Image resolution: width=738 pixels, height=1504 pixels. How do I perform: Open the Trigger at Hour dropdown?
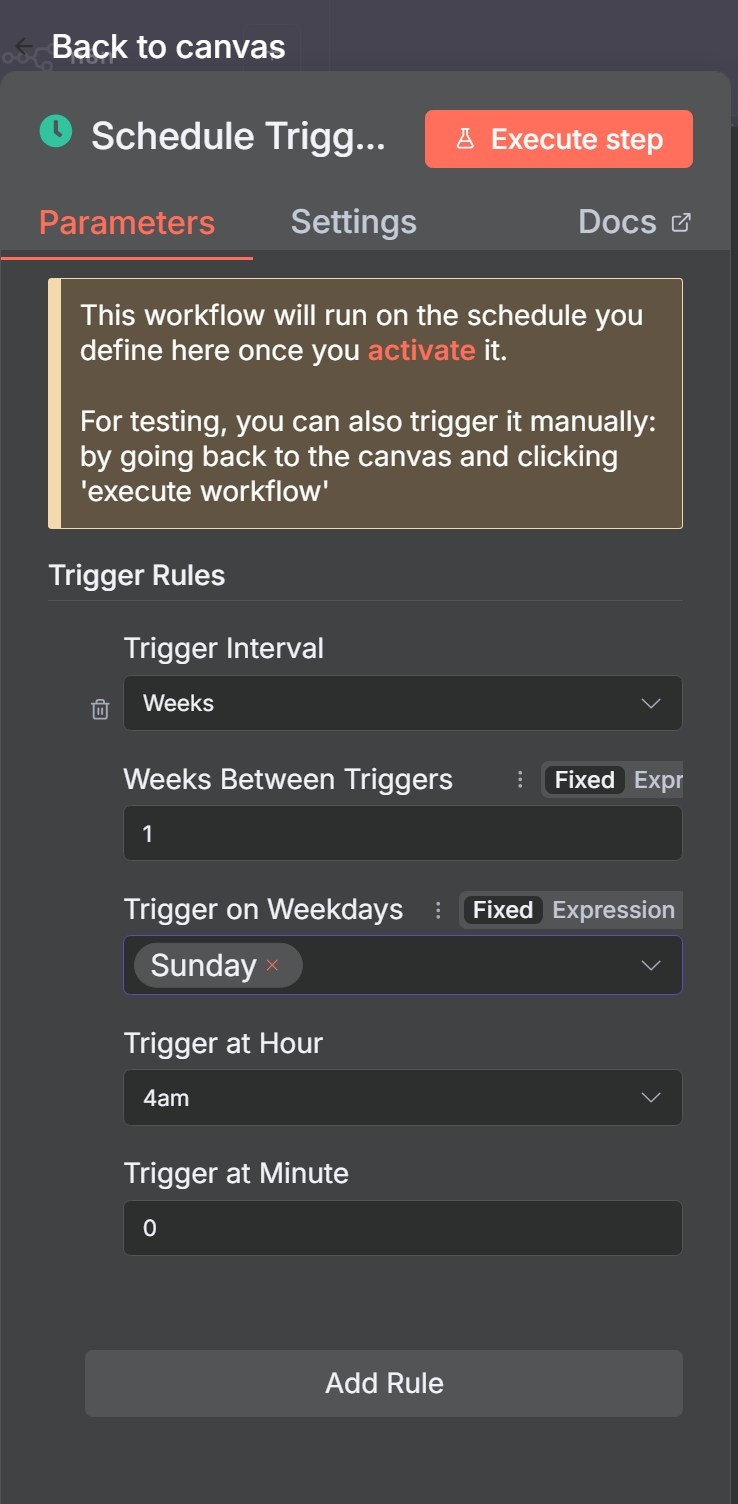(x=402, y=1098)
